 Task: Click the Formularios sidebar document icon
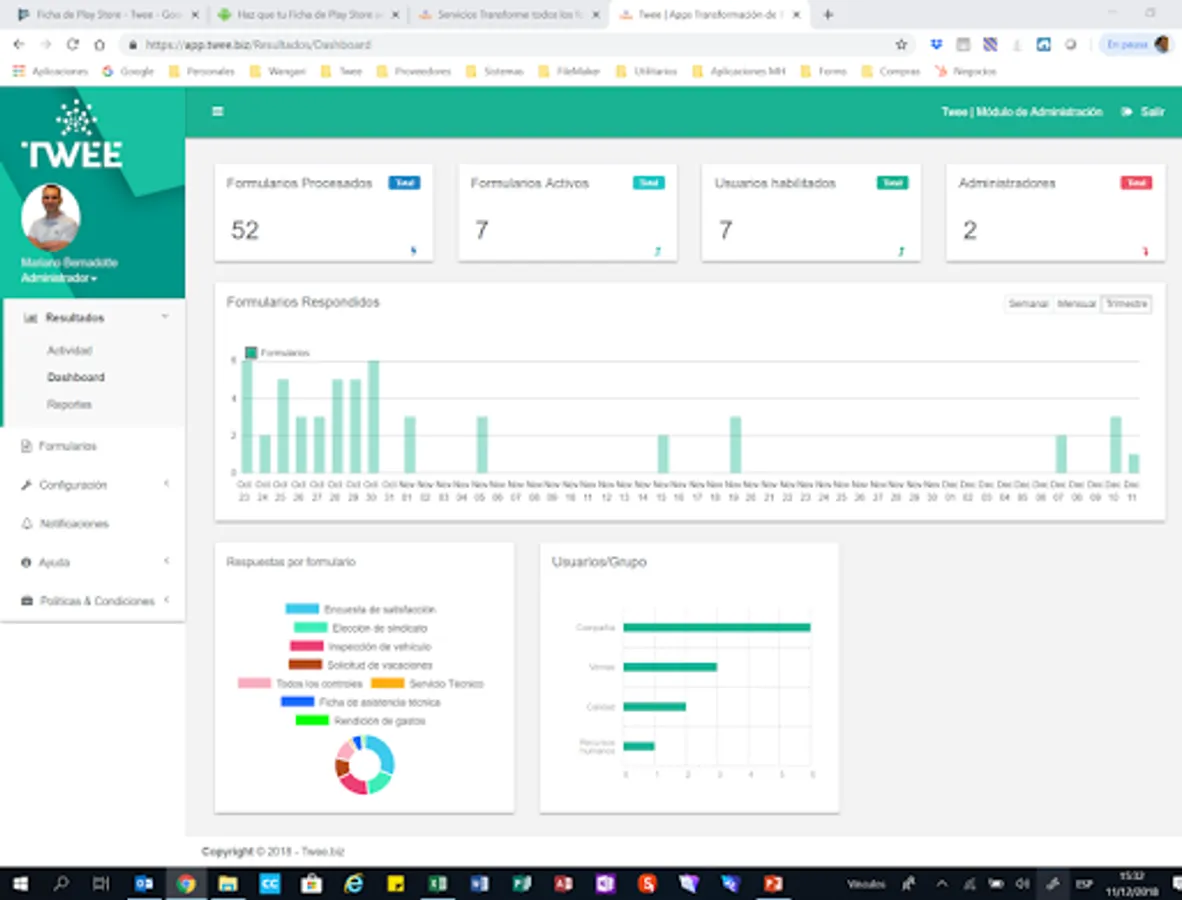coord(27,446)
